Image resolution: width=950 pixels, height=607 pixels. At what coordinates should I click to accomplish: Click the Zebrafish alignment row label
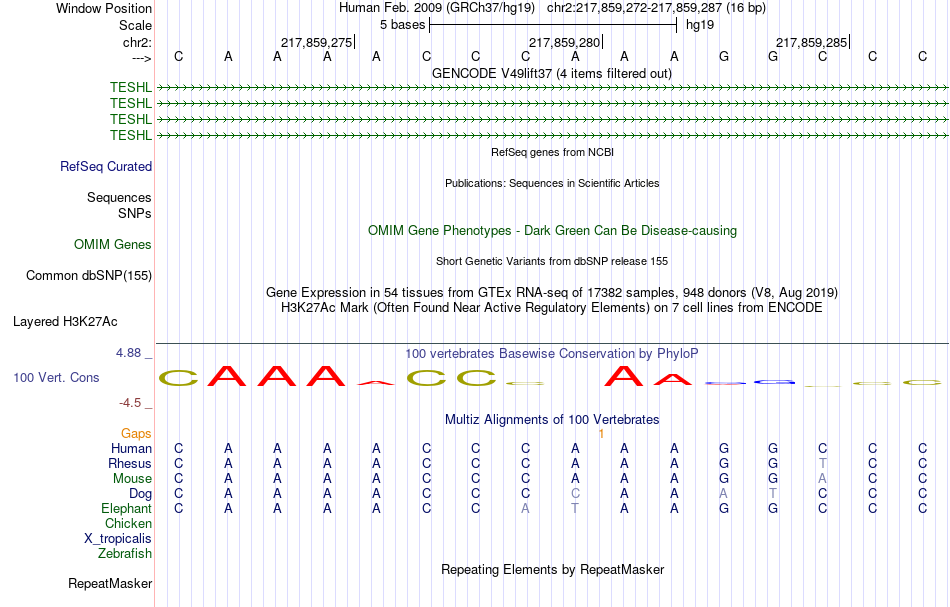pyautogui.click(x=125, y=553)
